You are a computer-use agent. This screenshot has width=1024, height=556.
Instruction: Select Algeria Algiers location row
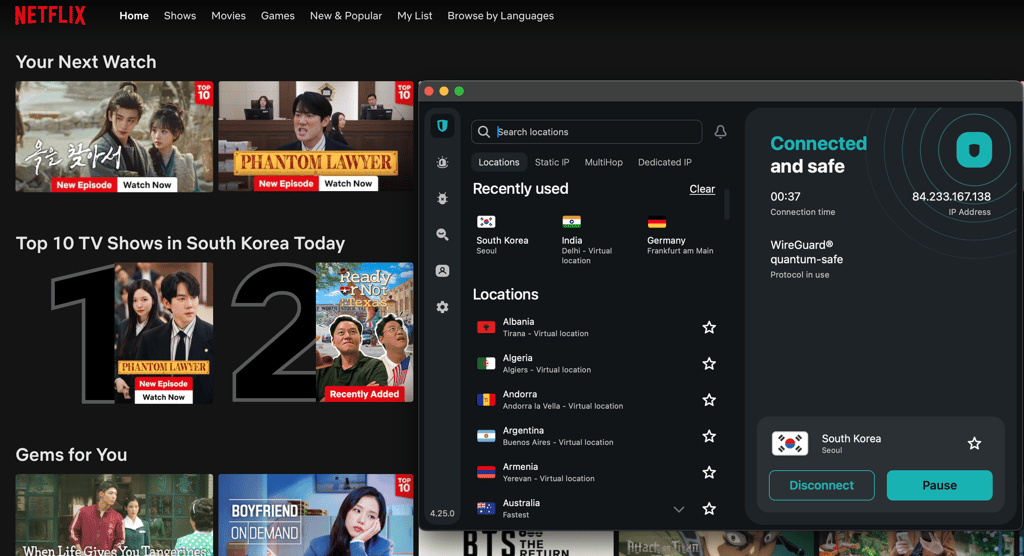pos(596,363)
